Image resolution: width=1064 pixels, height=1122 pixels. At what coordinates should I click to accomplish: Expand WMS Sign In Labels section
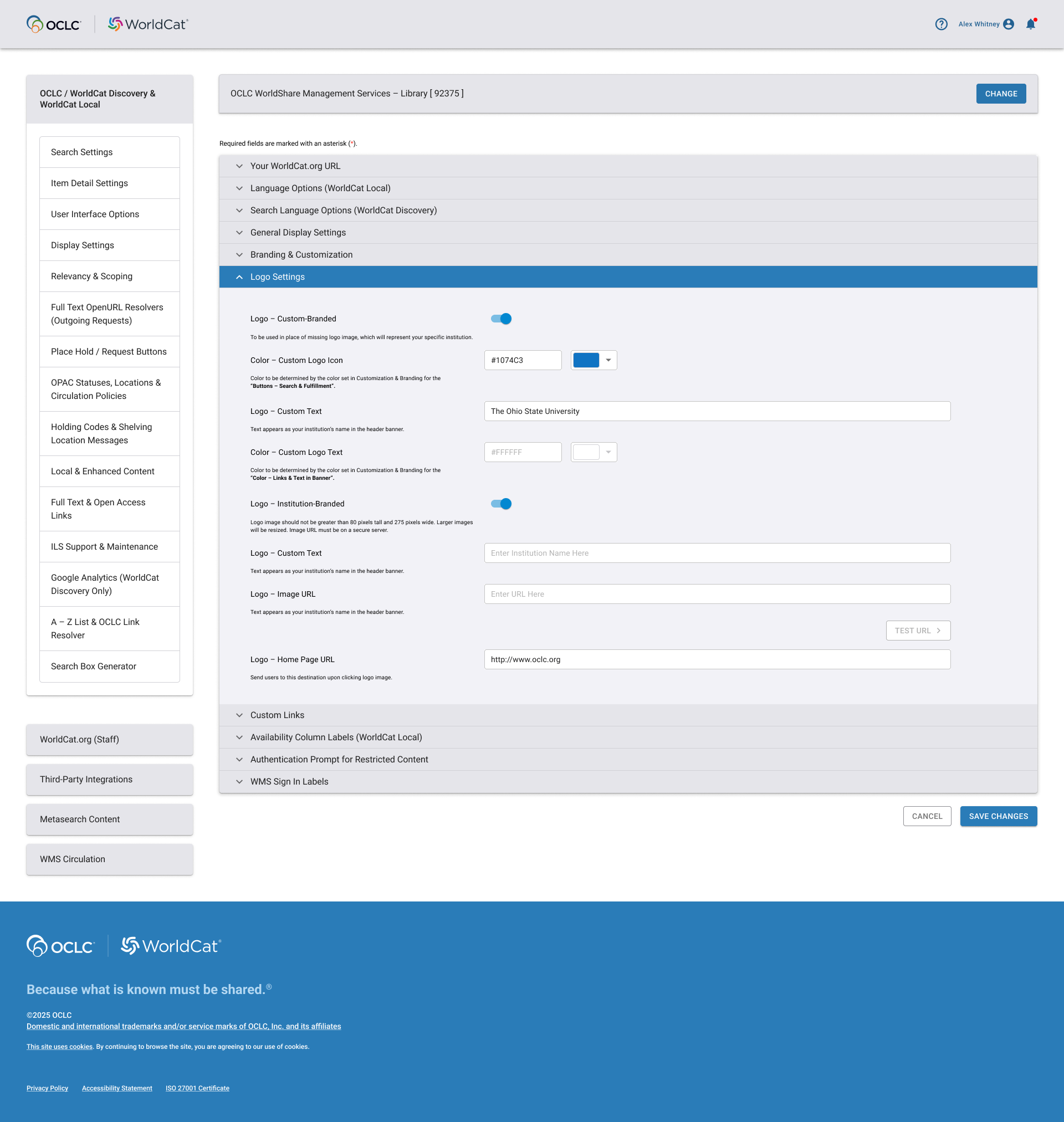[289, 781]
